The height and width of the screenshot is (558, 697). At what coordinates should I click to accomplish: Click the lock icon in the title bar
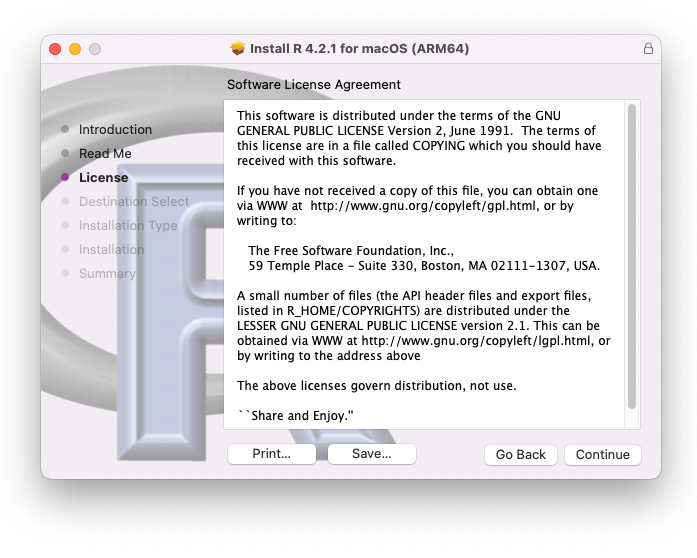click(x=648, y=48)
